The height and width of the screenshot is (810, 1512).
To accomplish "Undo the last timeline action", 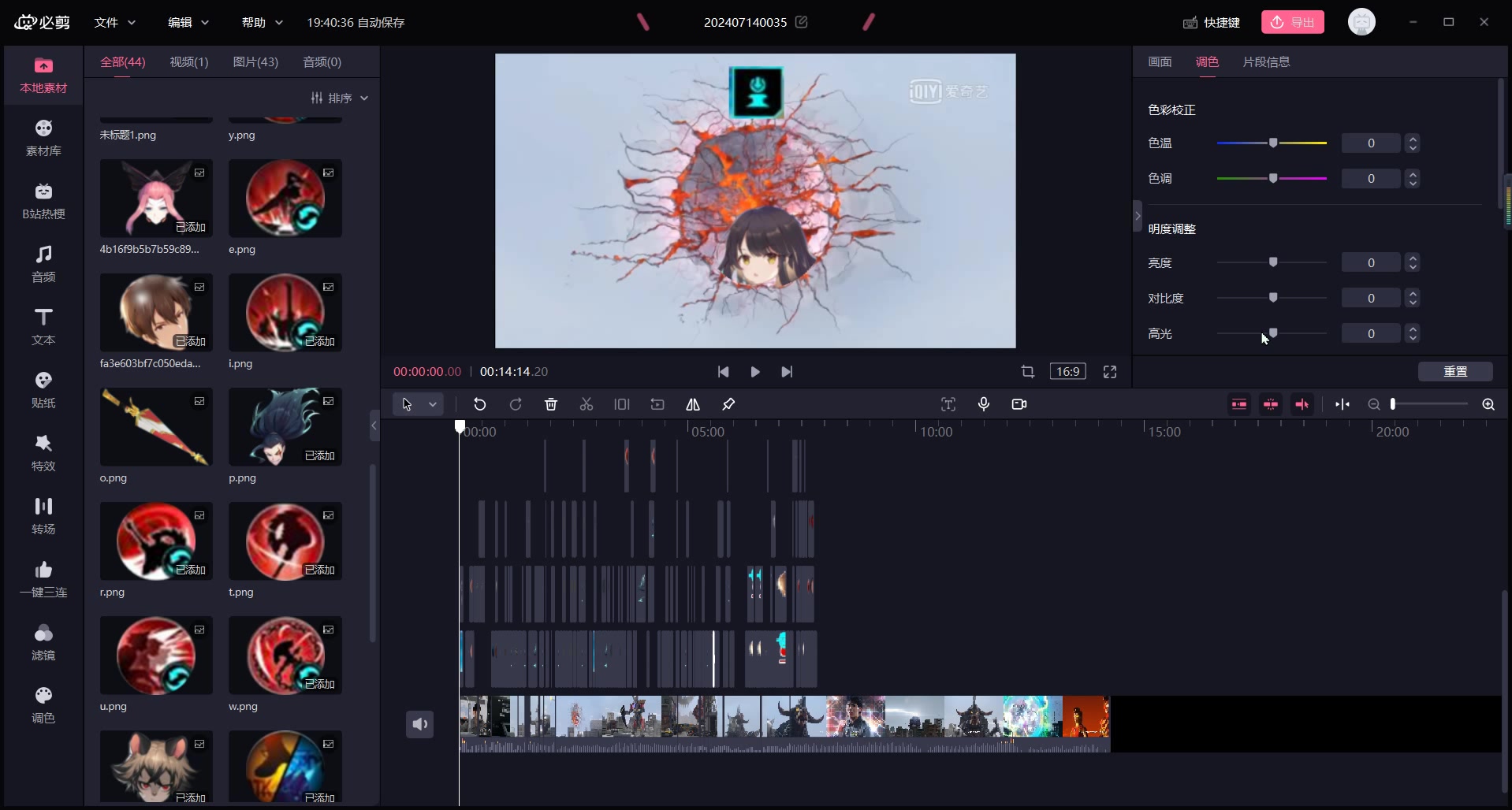I will point(479,404).
